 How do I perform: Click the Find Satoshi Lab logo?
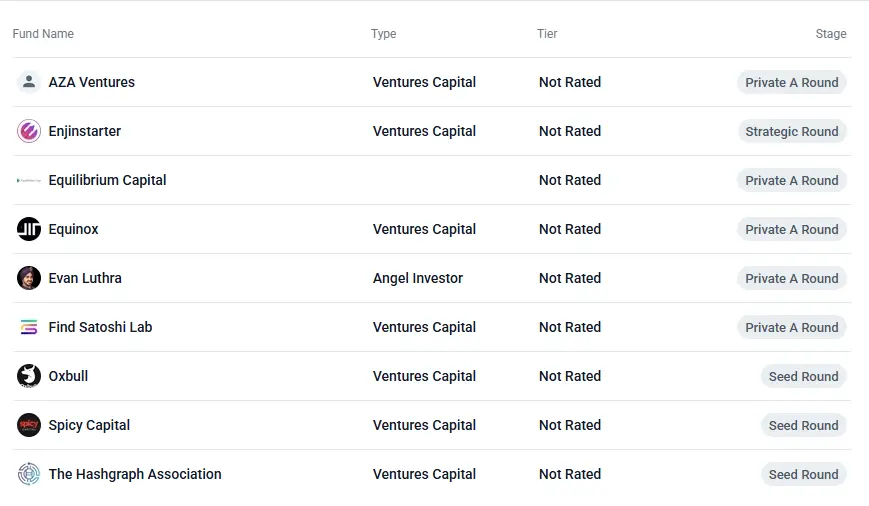(29, 327)
